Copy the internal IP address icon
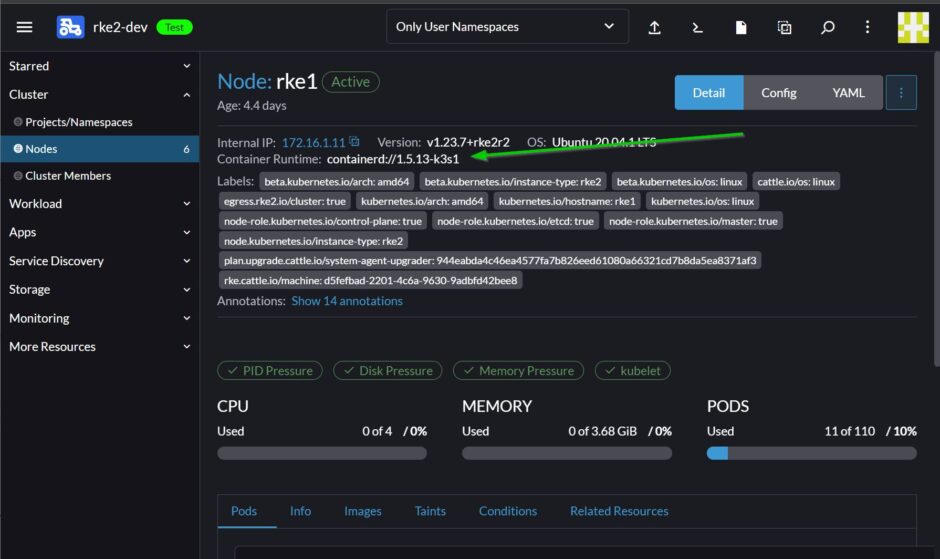Image resolution: width=940 pixels, height=559 pixels. click(x=354, y=142)
